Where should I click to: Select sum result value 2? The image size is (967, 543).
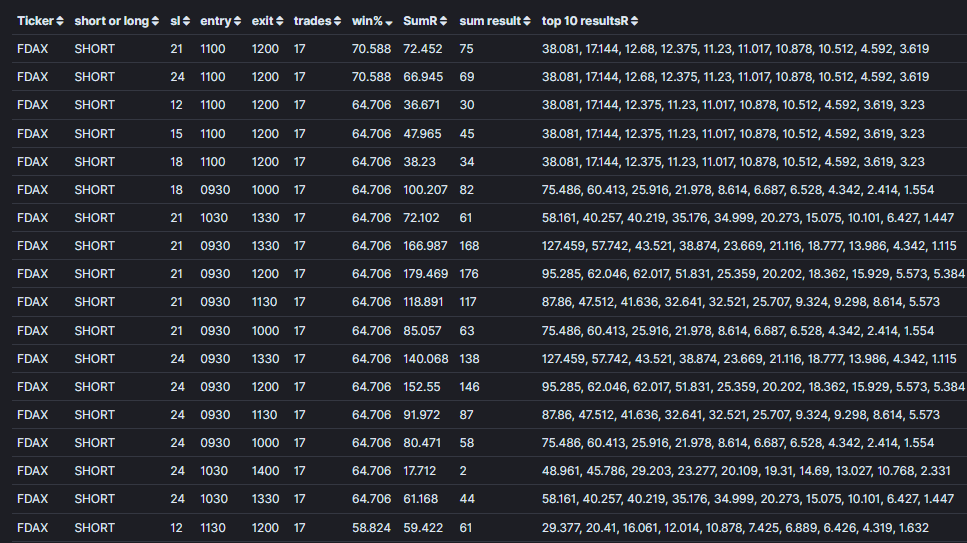click(x=463, y=471)
